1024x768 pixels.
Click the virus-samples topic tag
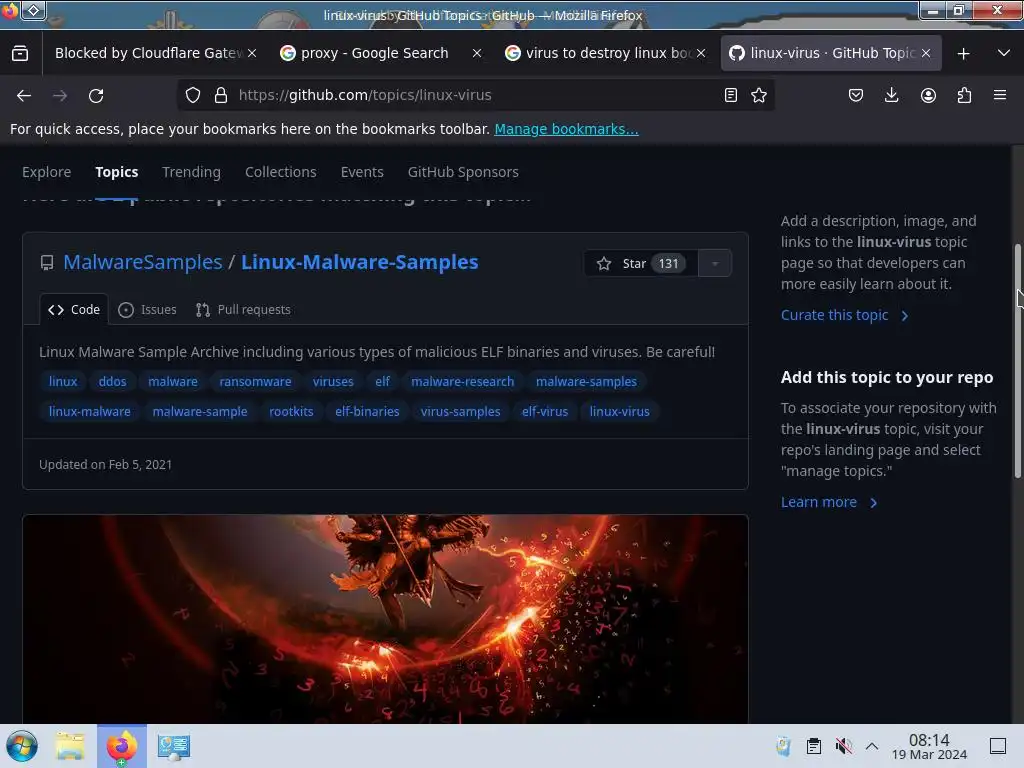pos(460,411)
